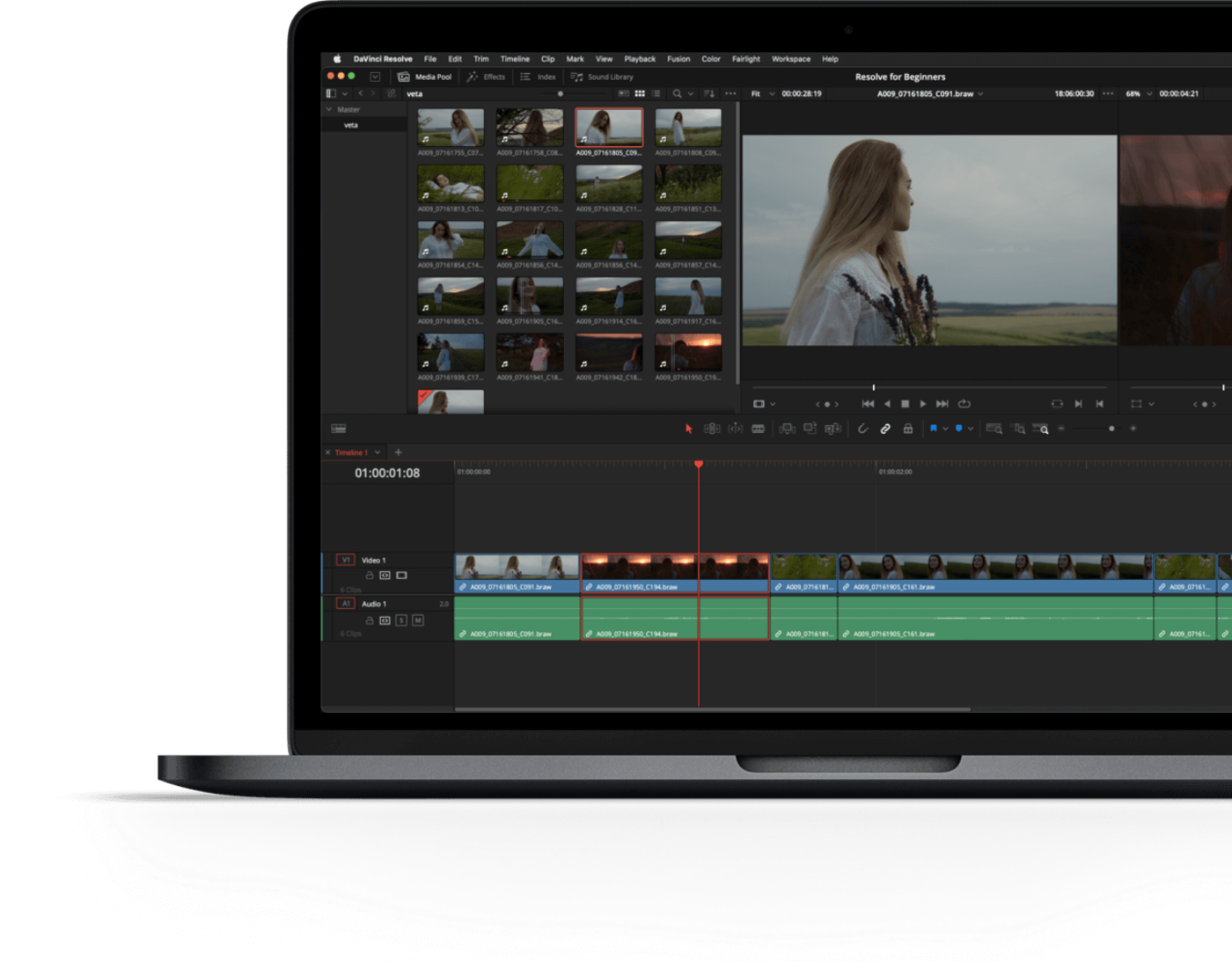This screenshot has height=962, width=1232.
Task: Solo the Audio 1 track with S
Action: (401, 621)
